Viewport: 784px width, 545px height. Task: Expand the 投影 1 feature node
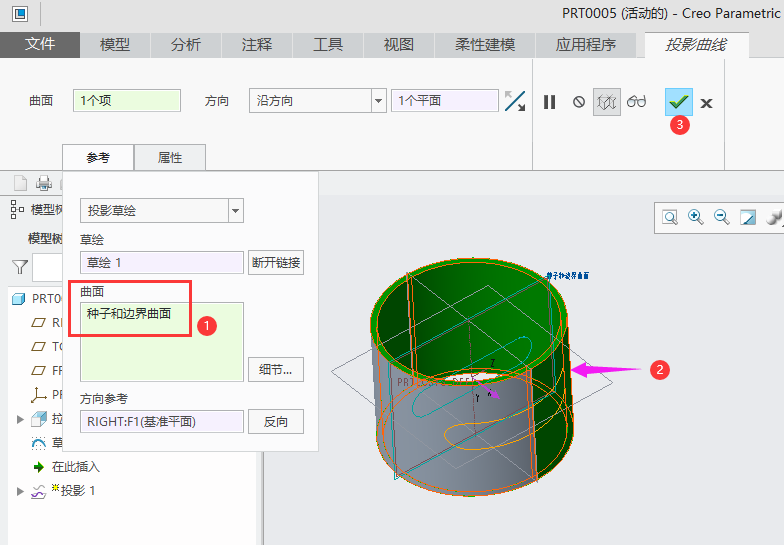pos(20,491)
